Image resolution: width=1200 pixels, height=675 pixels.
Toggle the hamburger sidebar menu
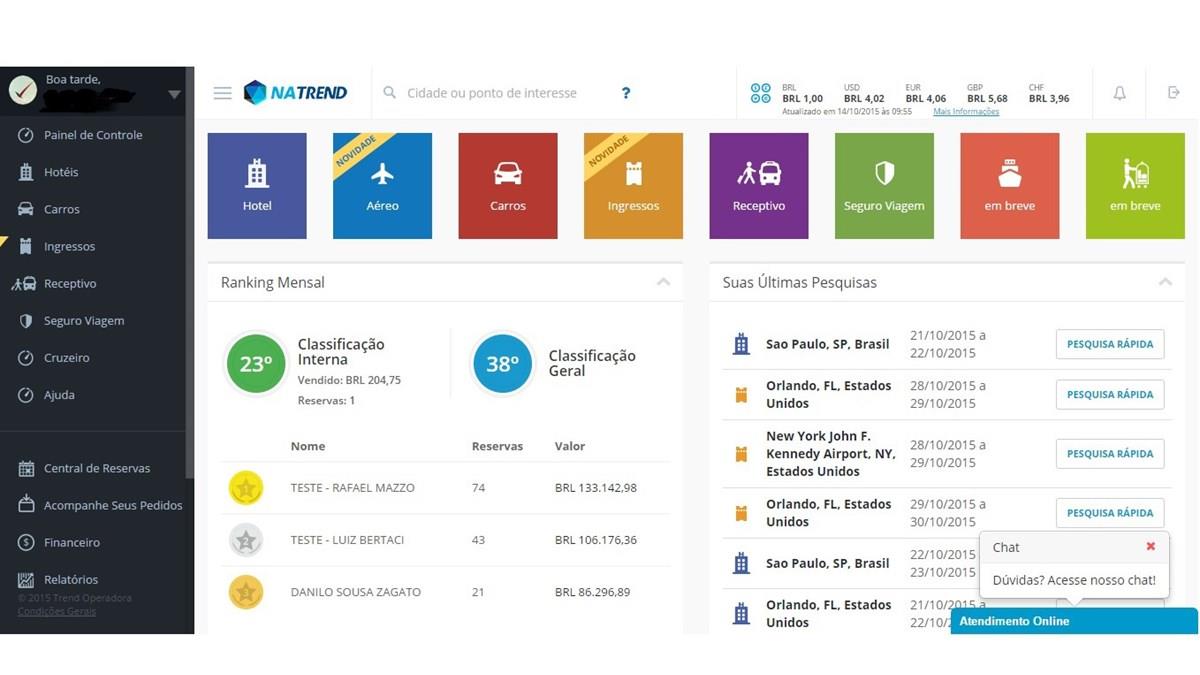point(222,93)
